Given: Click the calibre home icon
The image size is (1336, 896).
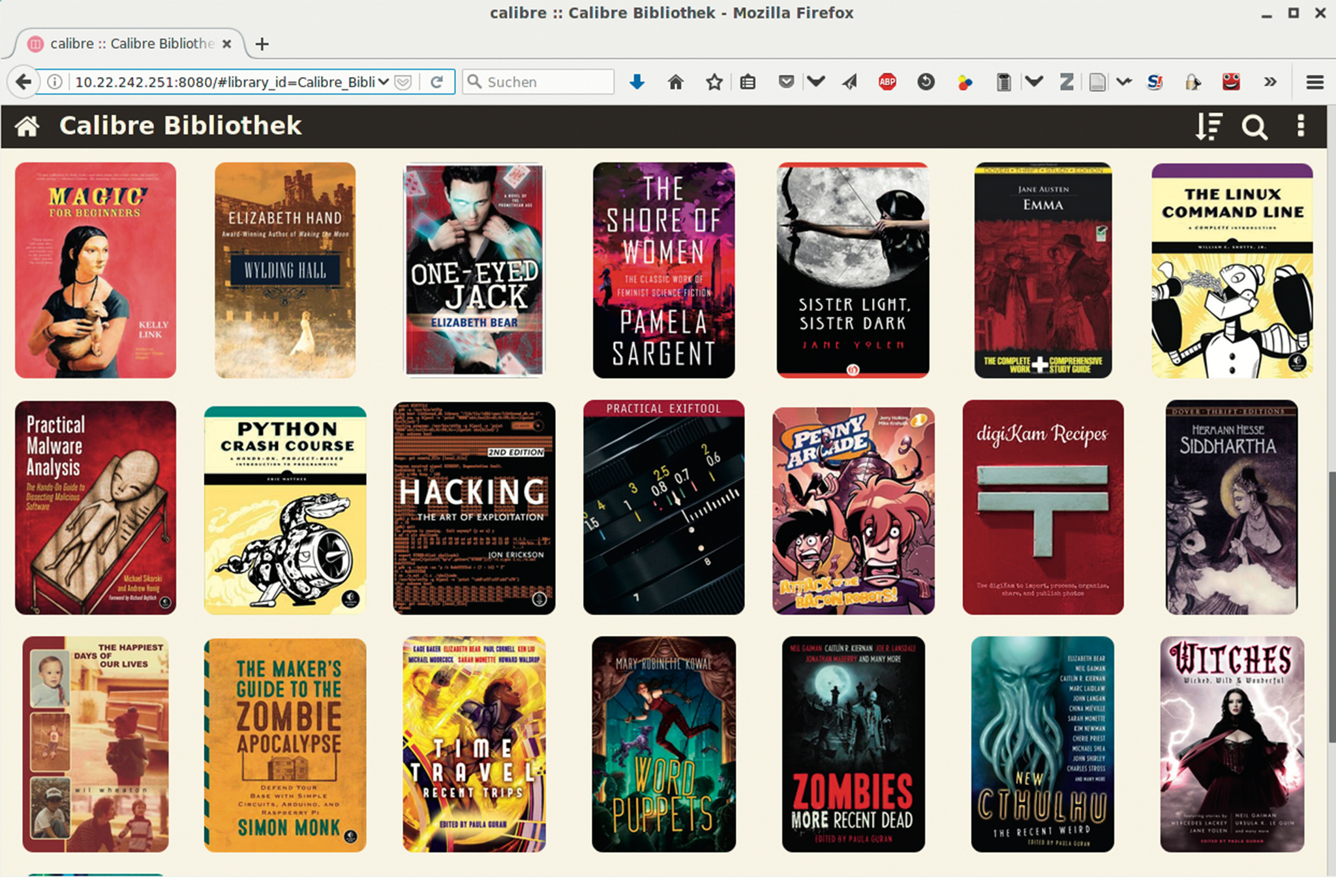Looking at the screenshot, I should pyautogui.click(x=27, y=126).
